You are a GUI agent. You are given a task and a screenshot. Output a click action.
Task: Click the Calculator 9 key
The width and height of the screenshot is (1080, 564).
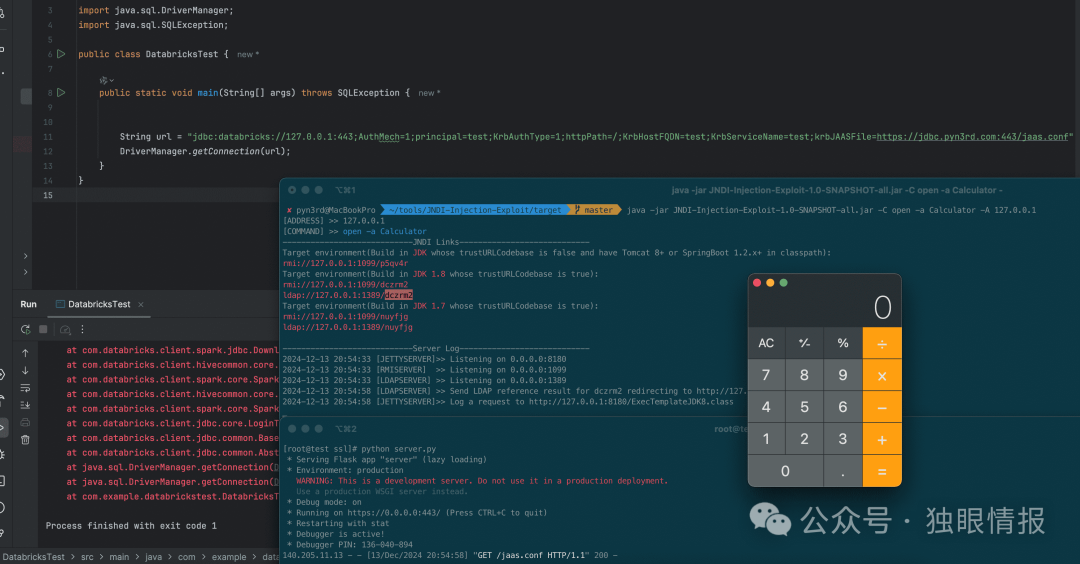coord(842,375)
